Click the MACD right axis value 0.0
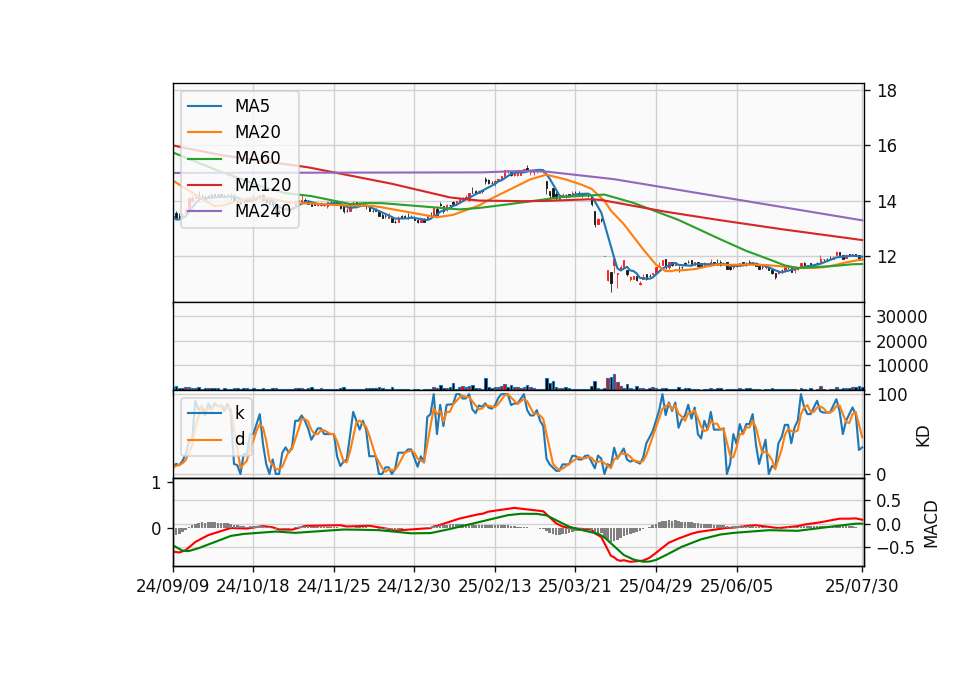 click(x=888, y=525)
